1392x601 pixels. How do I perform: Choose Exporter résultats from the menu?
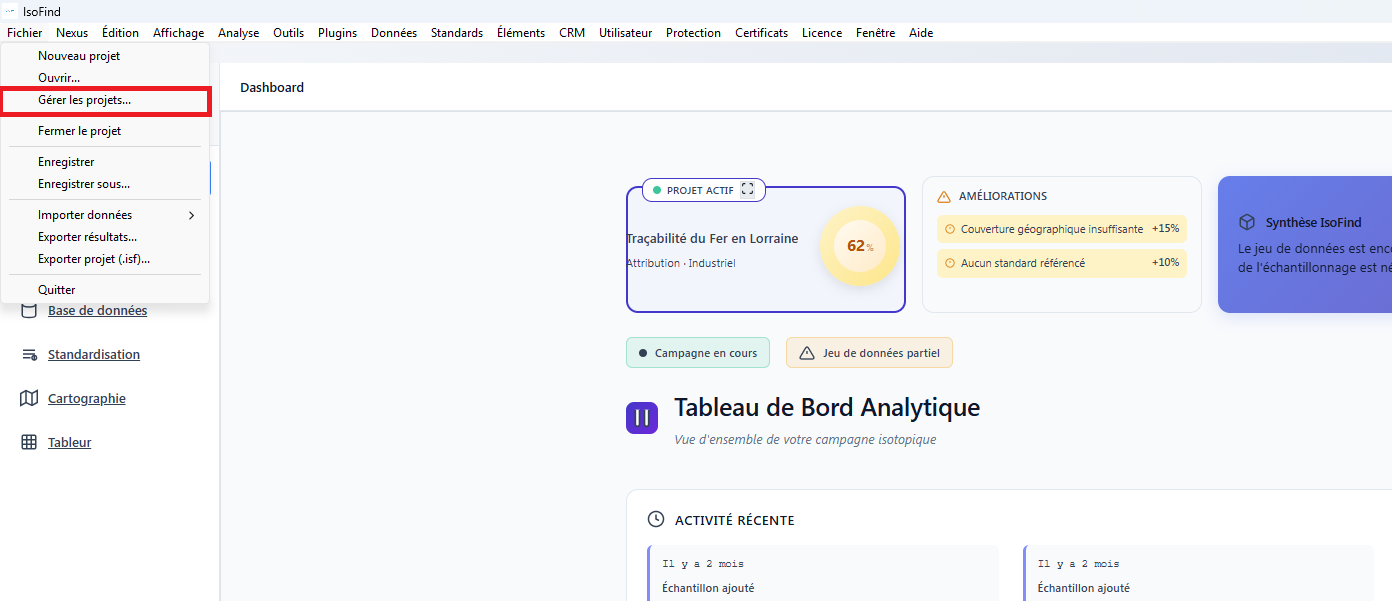coord(90,236)
